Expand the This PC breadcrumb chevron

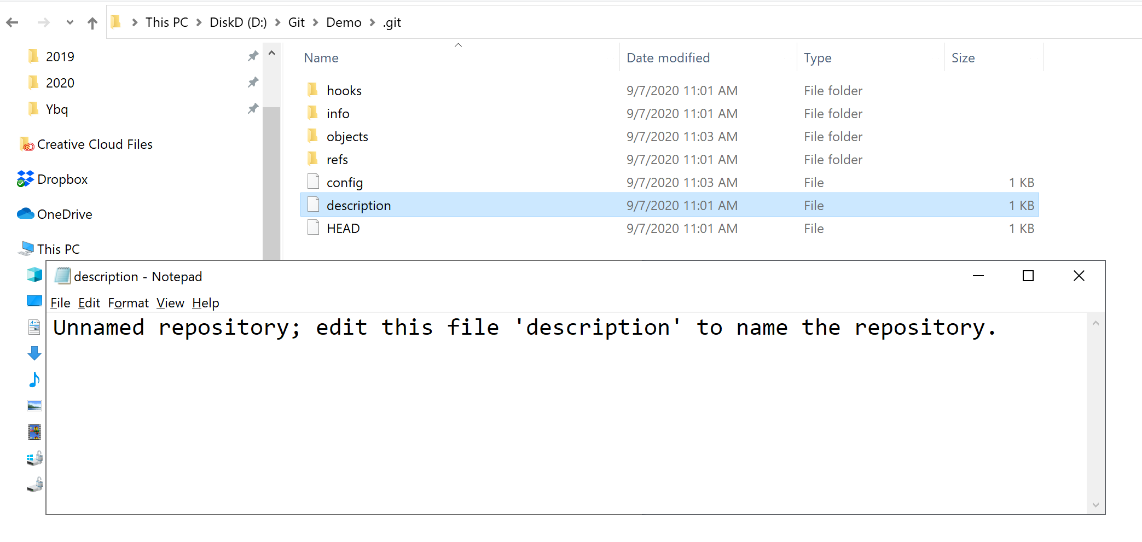(x=197, y=23)
